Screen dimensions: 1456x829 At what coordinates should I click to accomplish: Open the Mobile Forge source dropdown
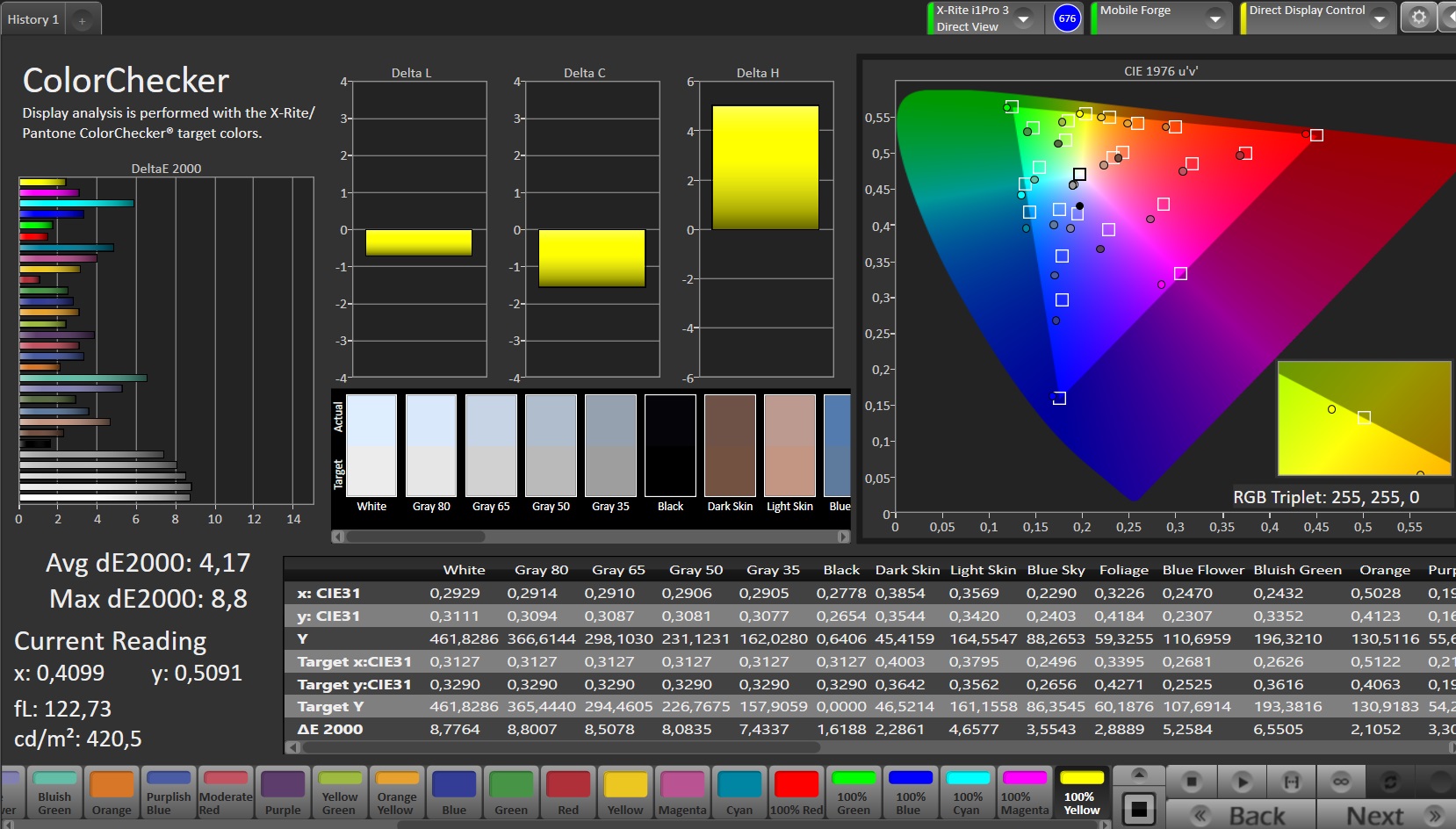[x=1215, y=18]
